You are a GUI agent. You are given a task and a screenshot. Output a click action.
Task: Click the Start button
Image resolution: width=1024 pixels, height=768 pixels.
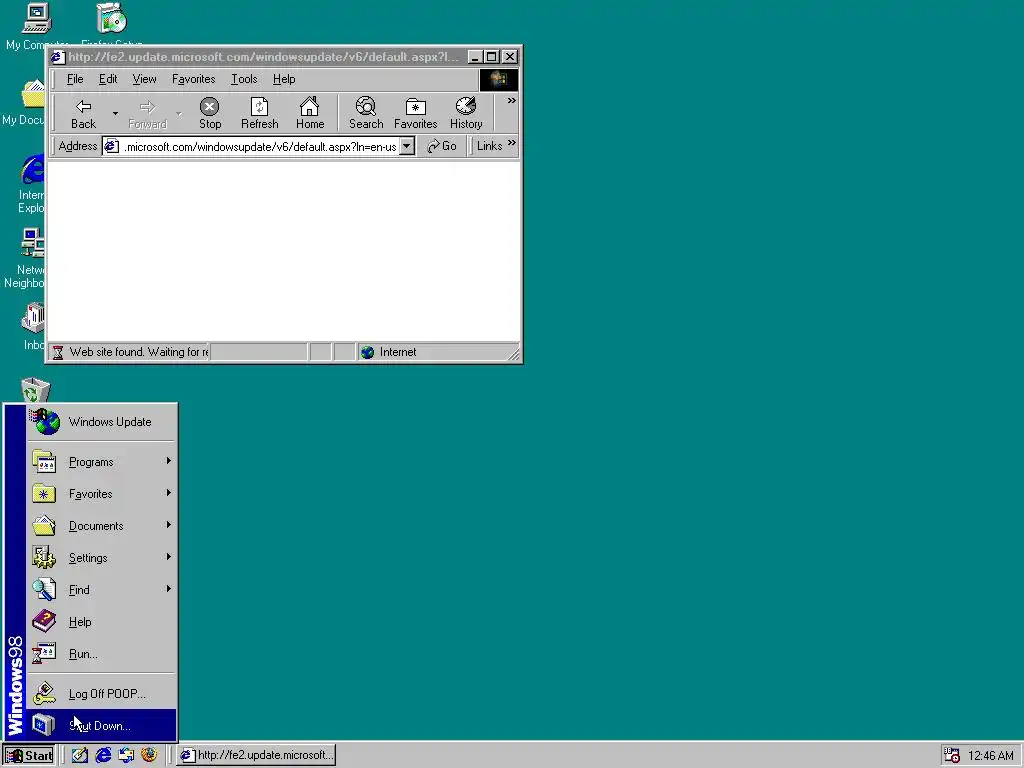coord(29,756)
